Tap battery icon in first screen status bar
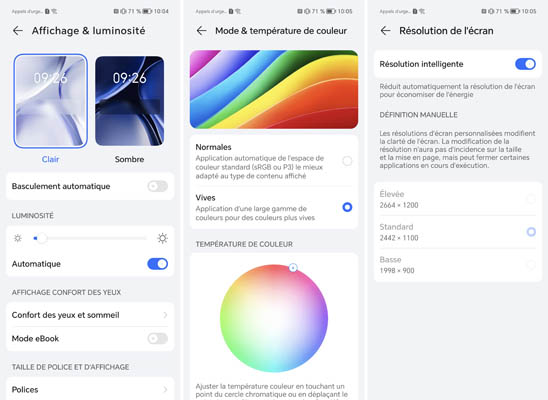Viewport: 548px width, 400px height. coord(147,11)
